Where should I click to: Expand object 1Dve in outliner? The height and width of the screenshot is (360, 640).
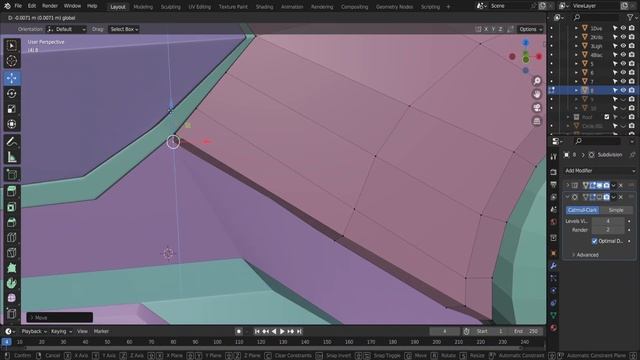coord(576,28)
